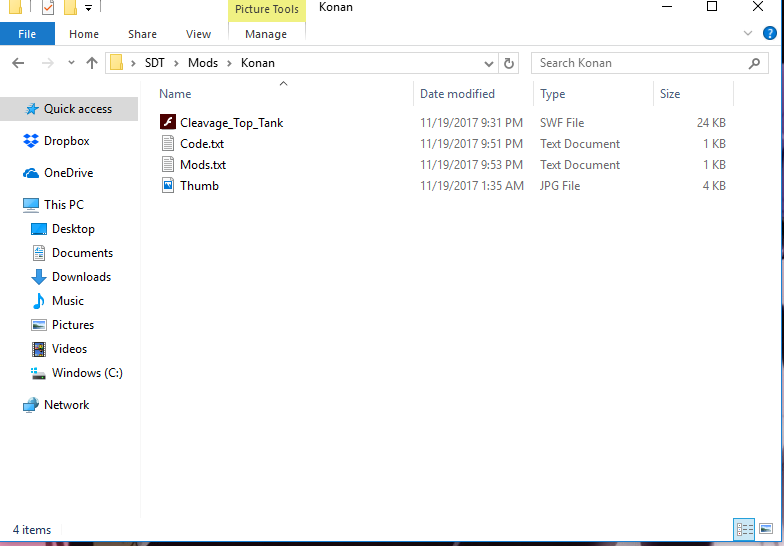The width and height of the screenshot is (784, 546).
Task: Click the Help question mark icon
Action: click(x=770, y=33)
